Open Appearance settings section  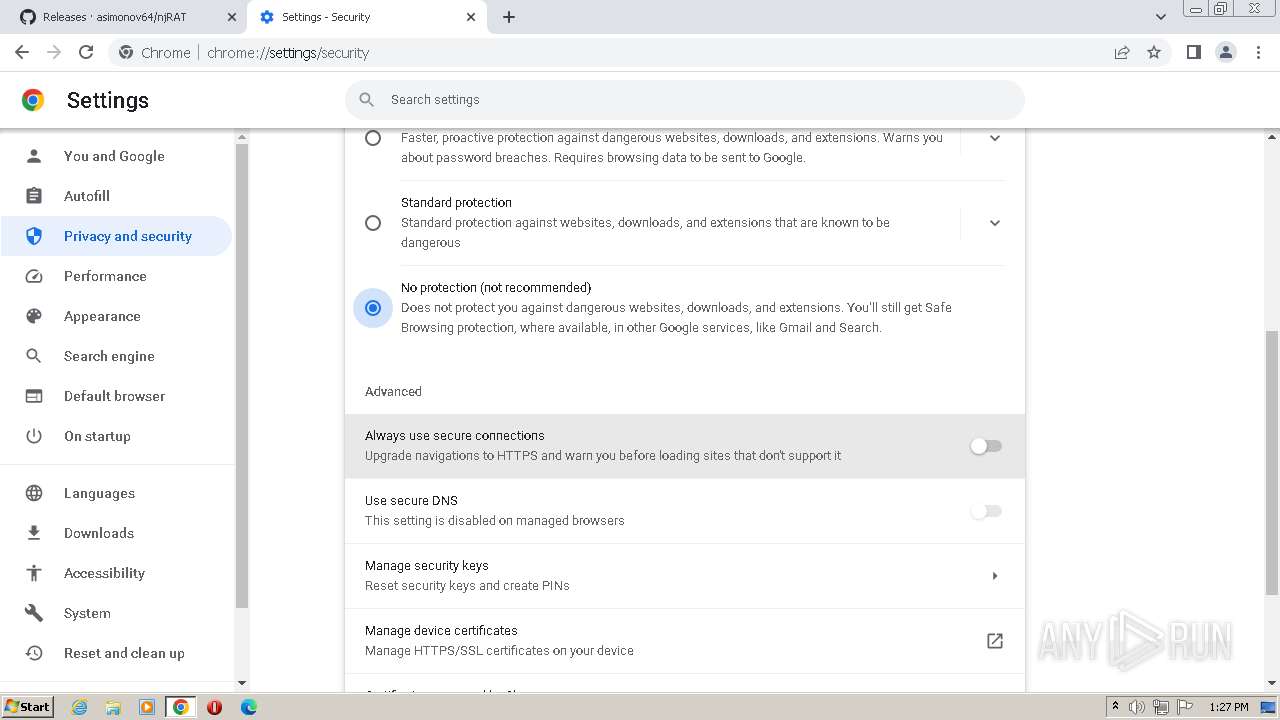click(x=116, y=316)
